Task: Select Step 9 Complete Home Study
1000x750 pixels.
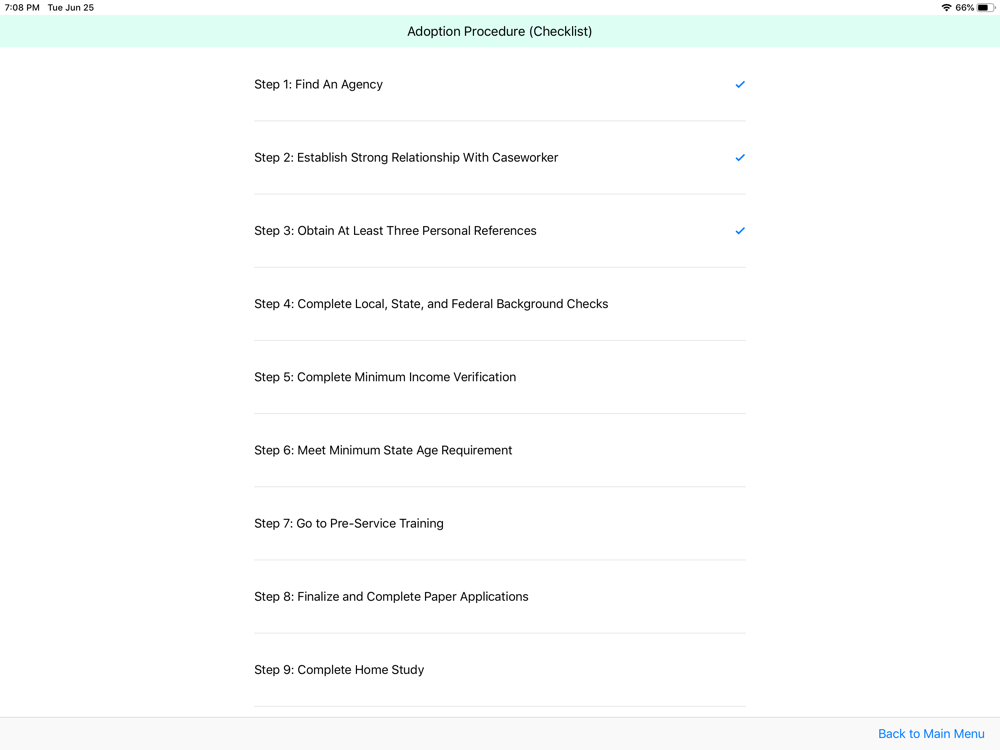Action: pos(339,670)
